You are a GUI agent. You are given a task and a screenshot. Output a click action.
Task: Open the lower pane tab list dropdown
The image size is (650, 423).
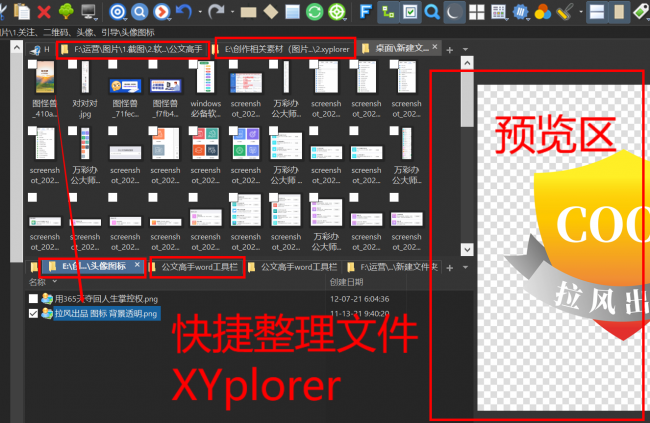coord(465,268)
